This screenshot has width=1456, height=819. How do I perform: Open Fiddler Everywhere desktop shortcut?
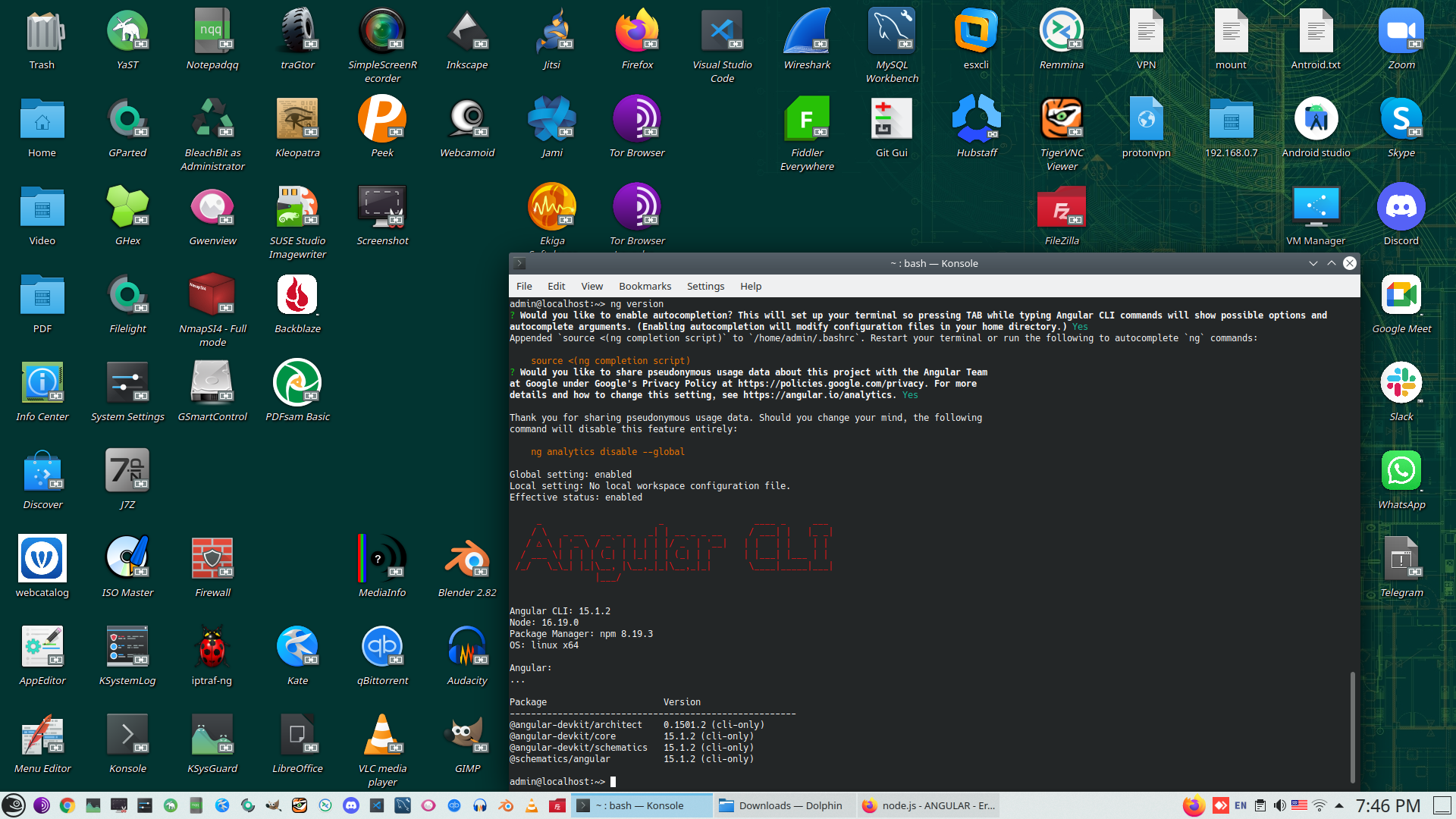(x=807, y=120)
